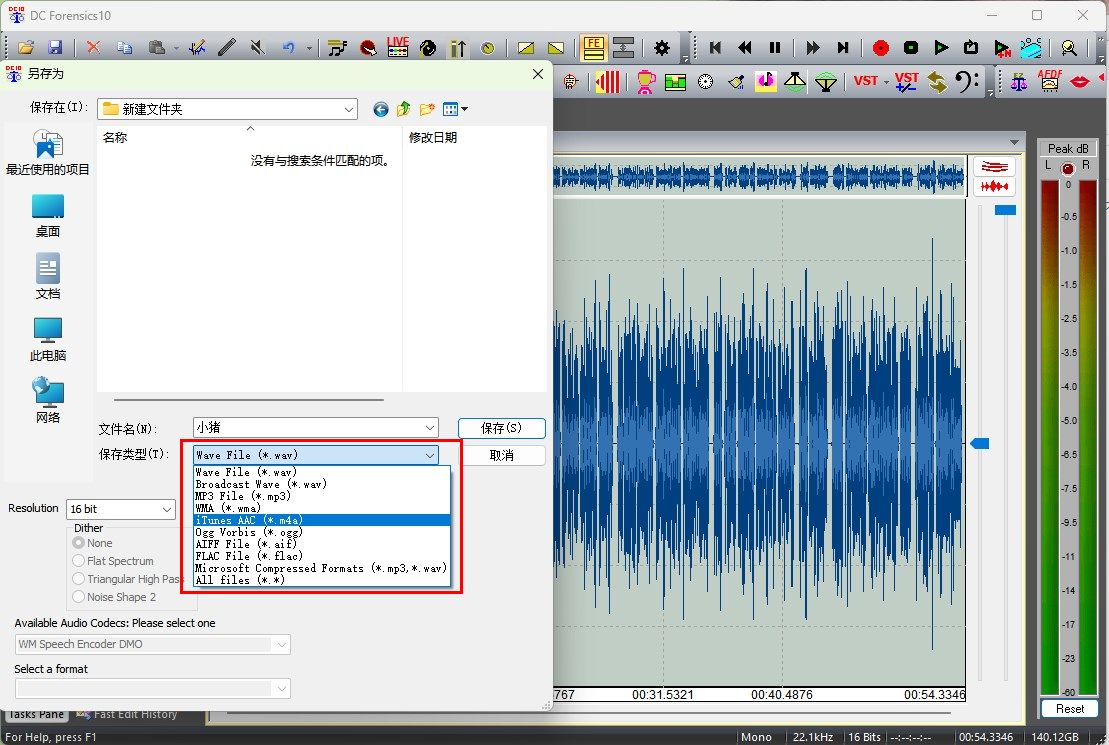Select the Noise Shape 2 dither option

coord(78,597)
